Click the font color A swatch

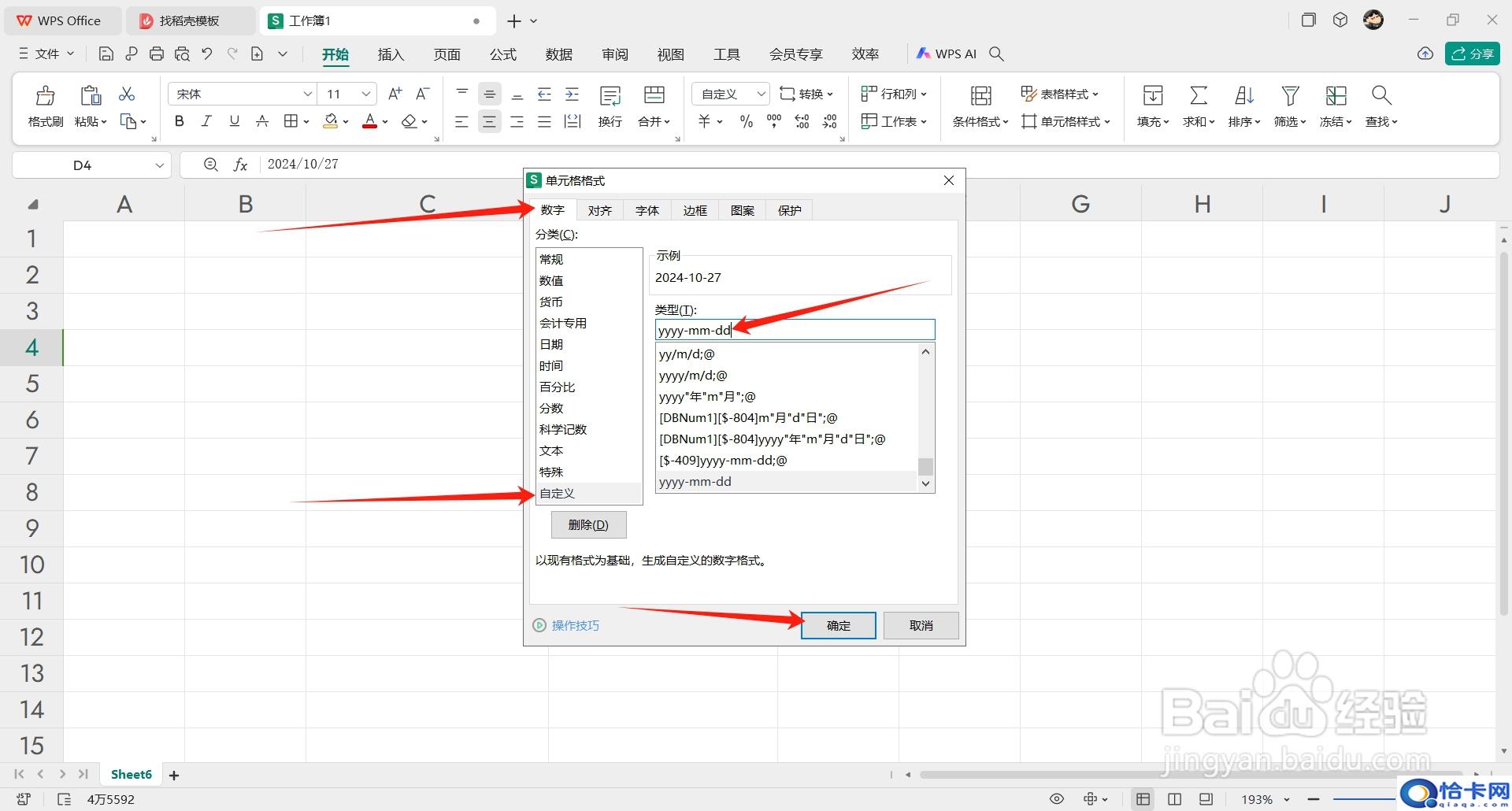click(x=369, y=121)
